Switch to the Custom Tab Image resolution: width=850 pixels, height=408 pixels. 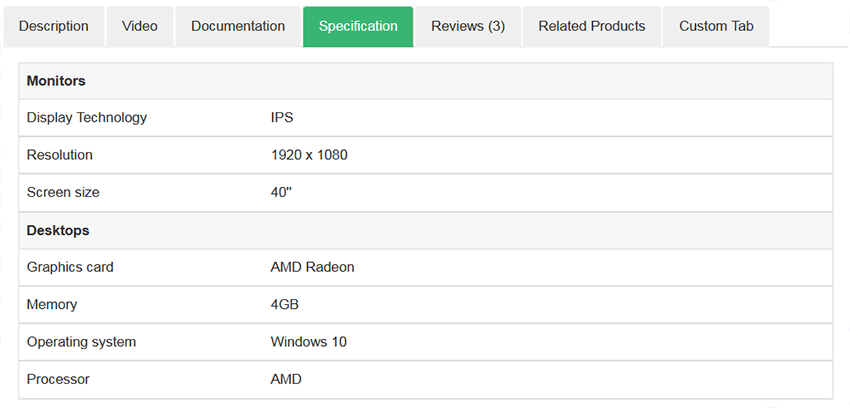(716, 27)
